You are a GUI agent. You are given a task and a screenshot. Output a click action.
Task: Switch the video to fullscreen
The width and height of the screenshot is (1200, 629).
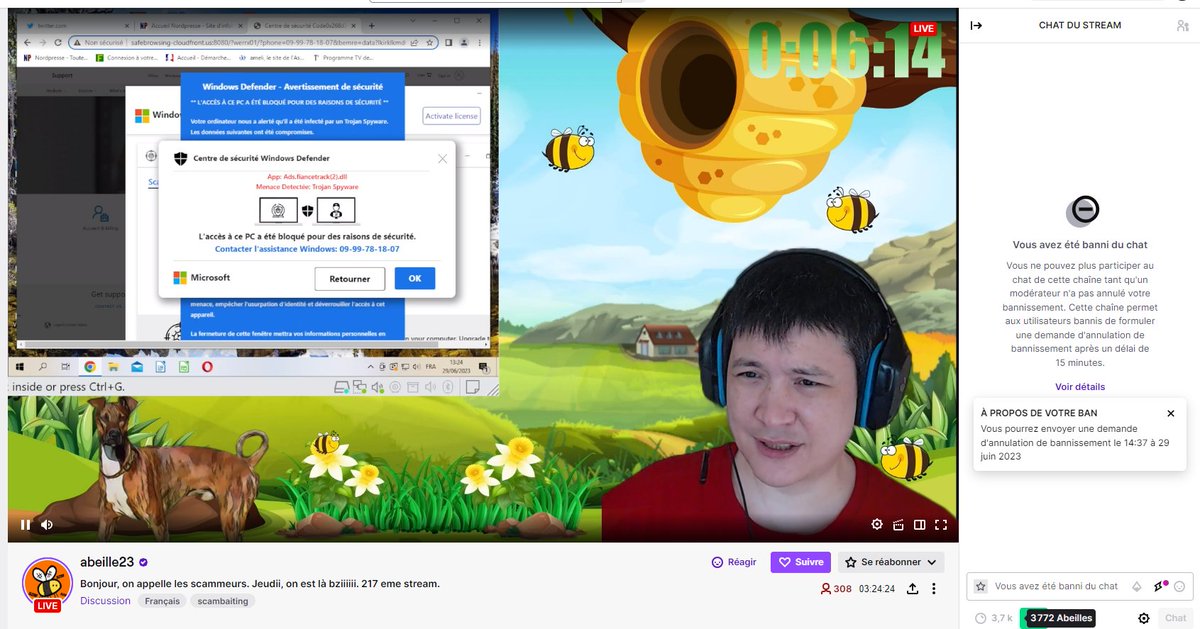coord(941,524)
